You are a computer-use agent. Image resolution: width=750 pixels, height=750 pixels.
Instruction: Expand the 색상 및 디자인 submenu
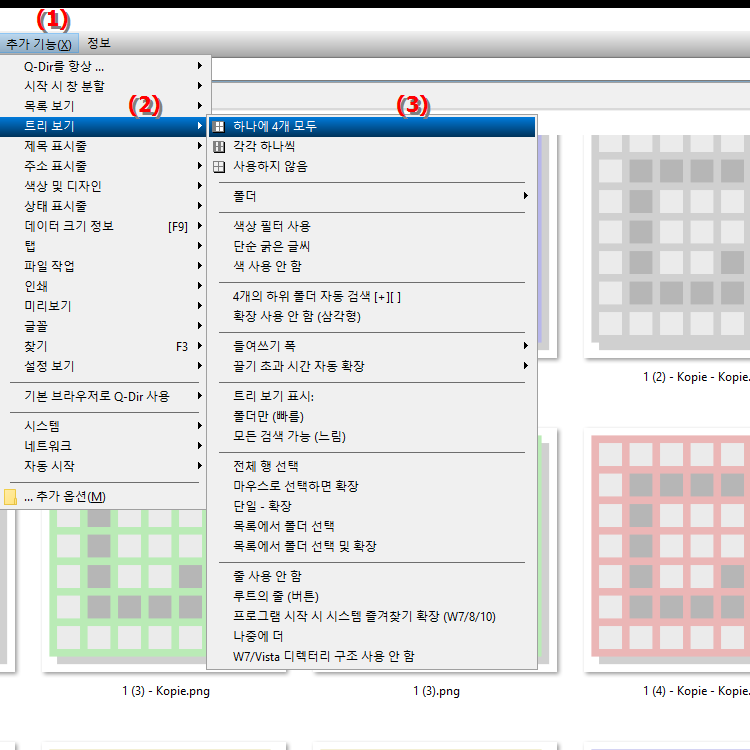(103, 186)
